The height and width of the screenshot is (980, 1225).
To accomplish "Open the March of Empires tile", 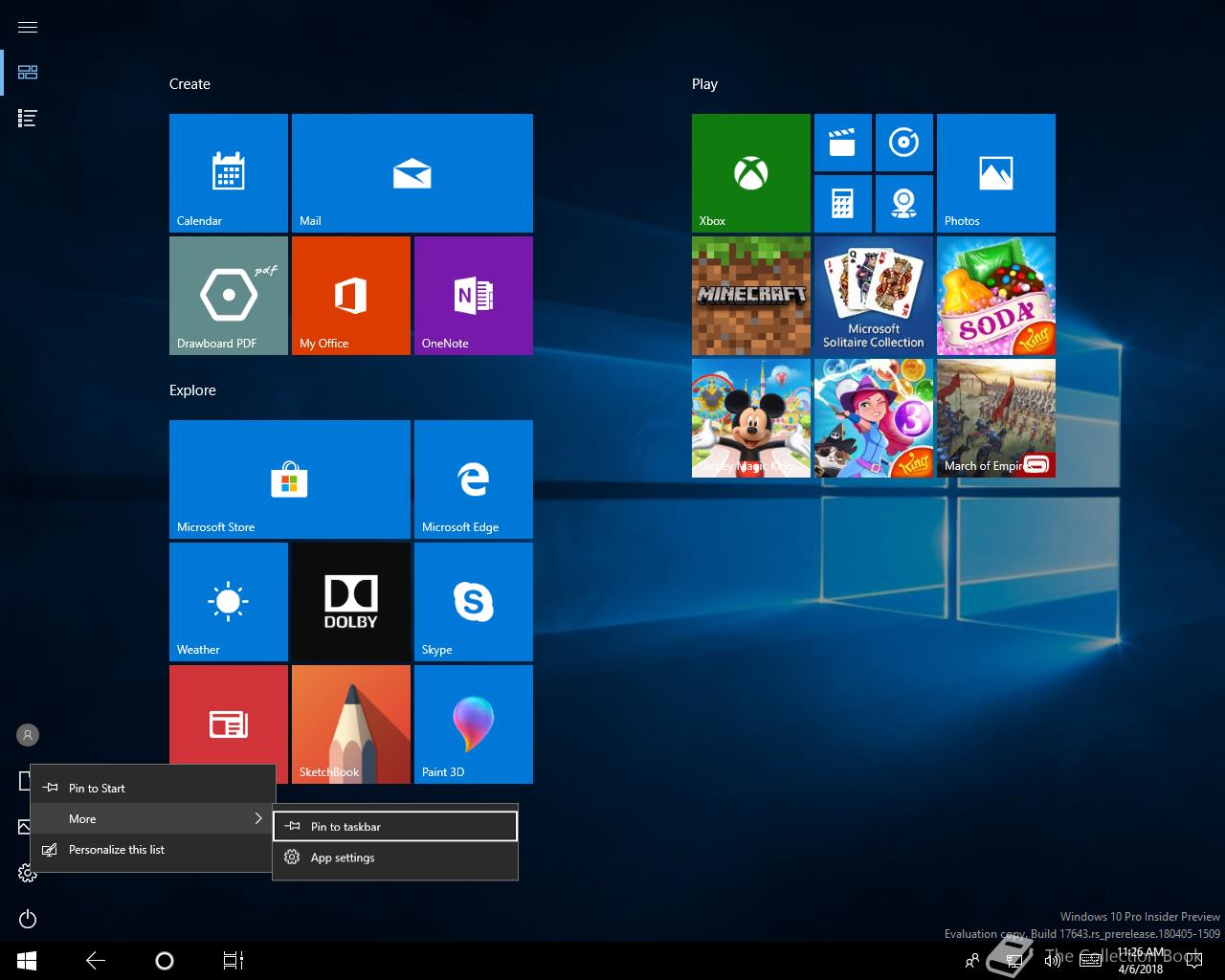I will pos(996,418).
